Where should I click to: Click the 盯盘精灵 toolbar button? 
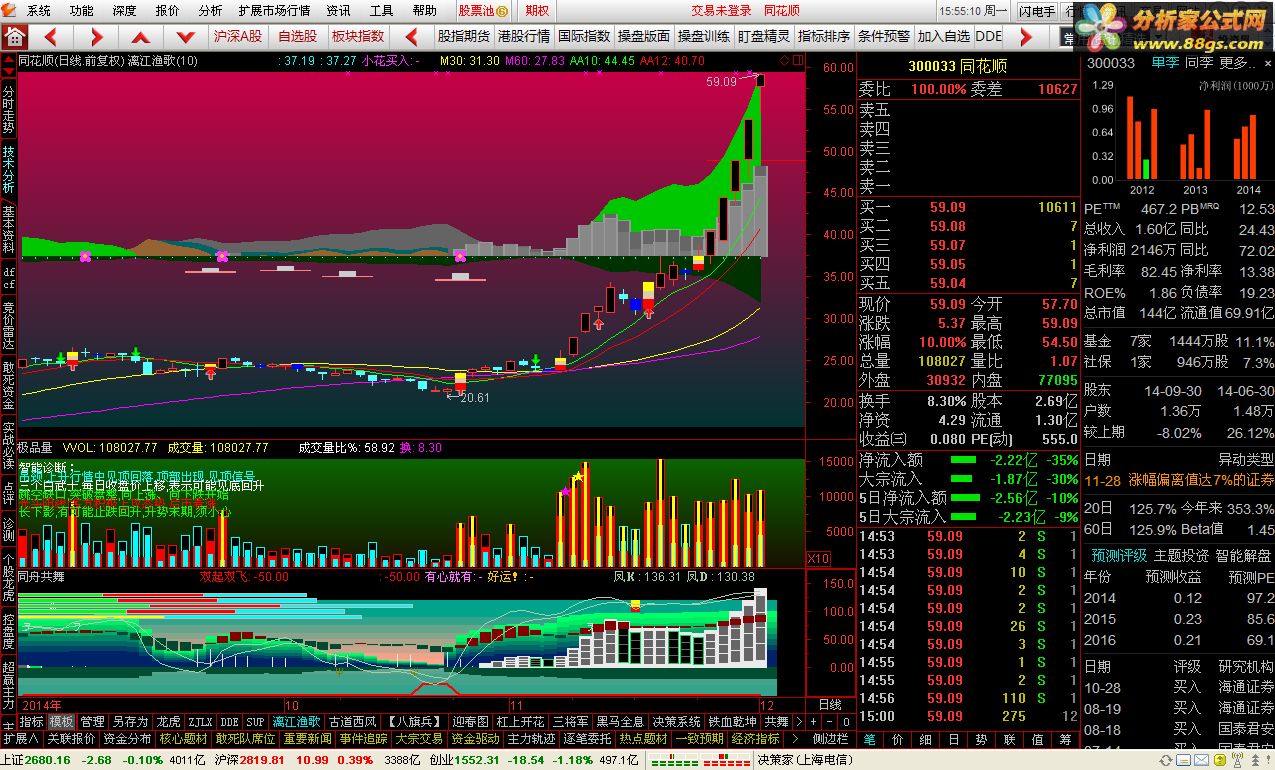click(x=764, y=37)
